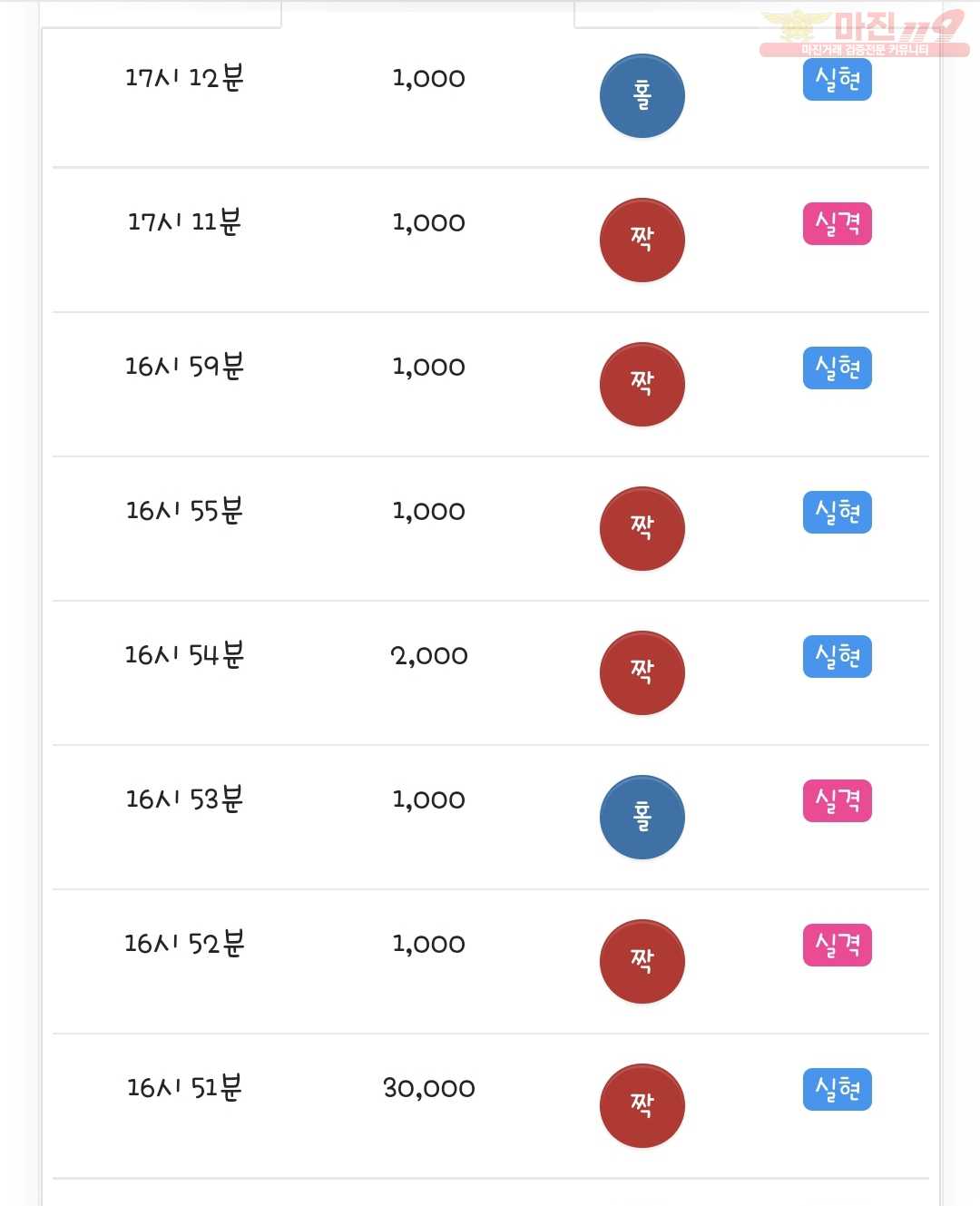Viewport: 980px width, 1206px height.
Task: Click the 2,000 amount in 16시 54분 row
Action: [x=429, y=654]
